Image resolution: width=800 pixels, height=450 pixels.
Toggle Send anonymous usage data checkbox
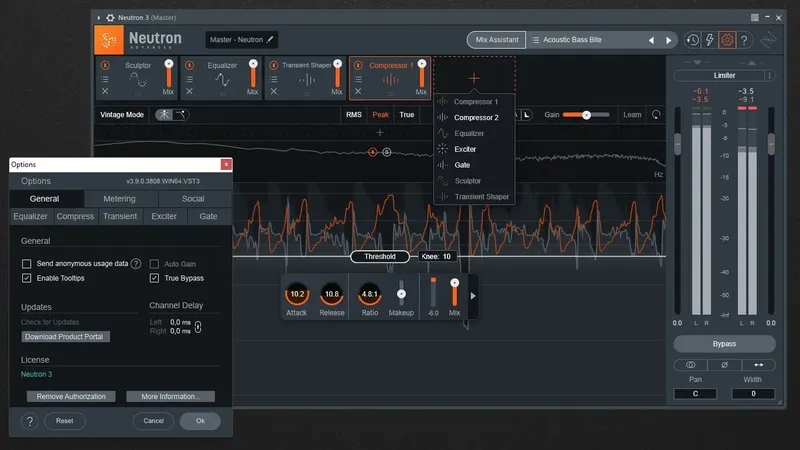pyautogui.click(x=27, y=263)
